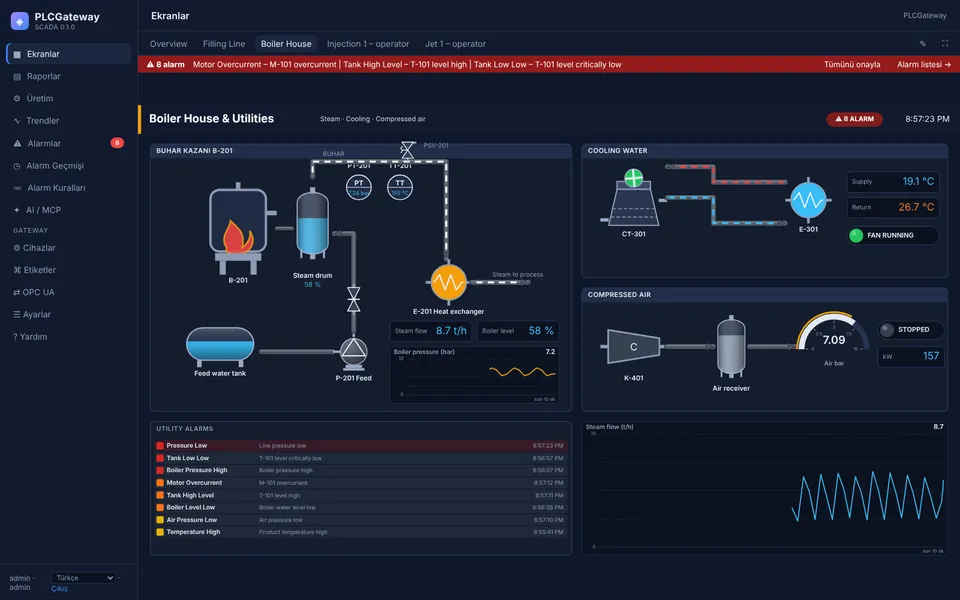960x600 pixels.
Task: Click the PLCGateway logo icon
Action: [x=20, y=21]
